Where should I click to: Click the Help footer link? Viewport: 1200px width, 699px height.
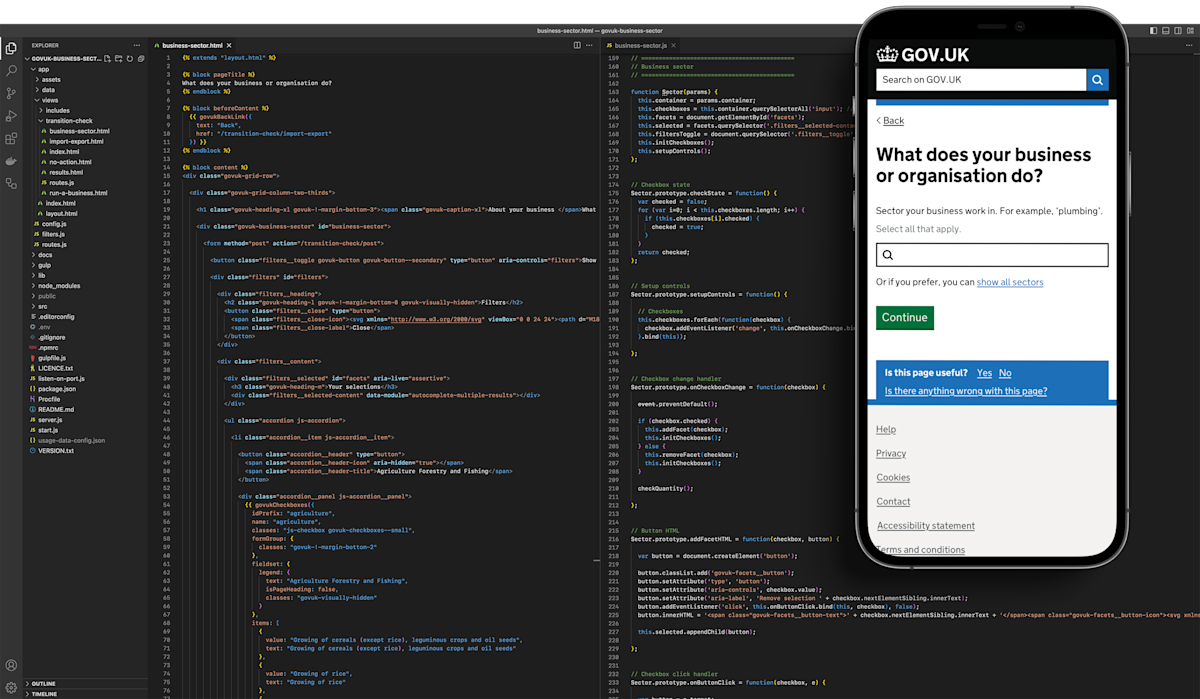886,429
